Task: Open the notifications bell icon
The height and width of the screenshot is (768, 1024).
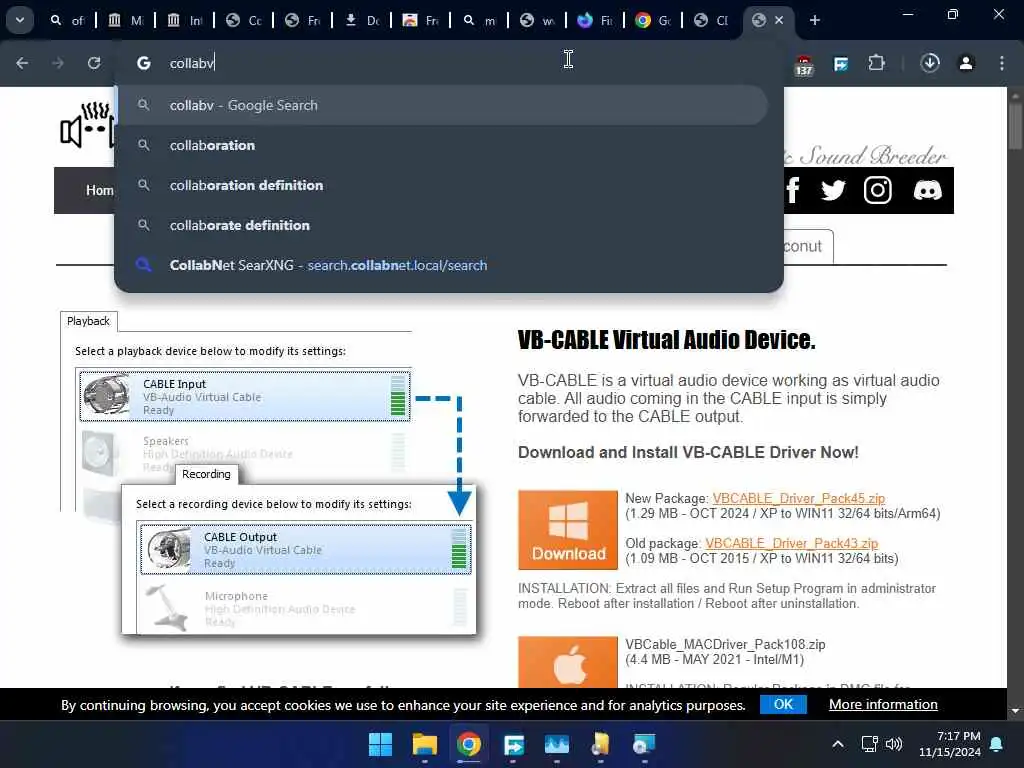Action: (997, 744)
